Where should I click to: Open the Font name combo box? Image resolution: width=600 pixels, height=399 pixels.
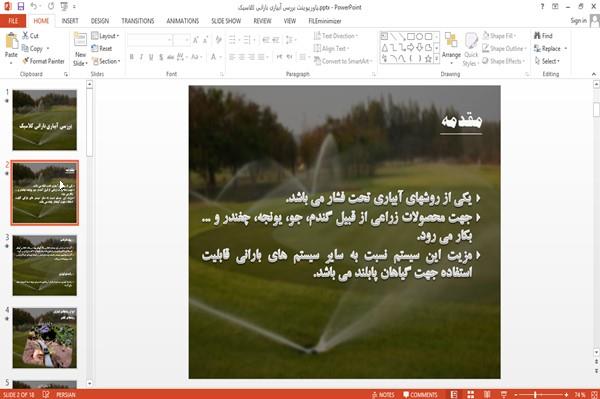[x=150, y=40]
